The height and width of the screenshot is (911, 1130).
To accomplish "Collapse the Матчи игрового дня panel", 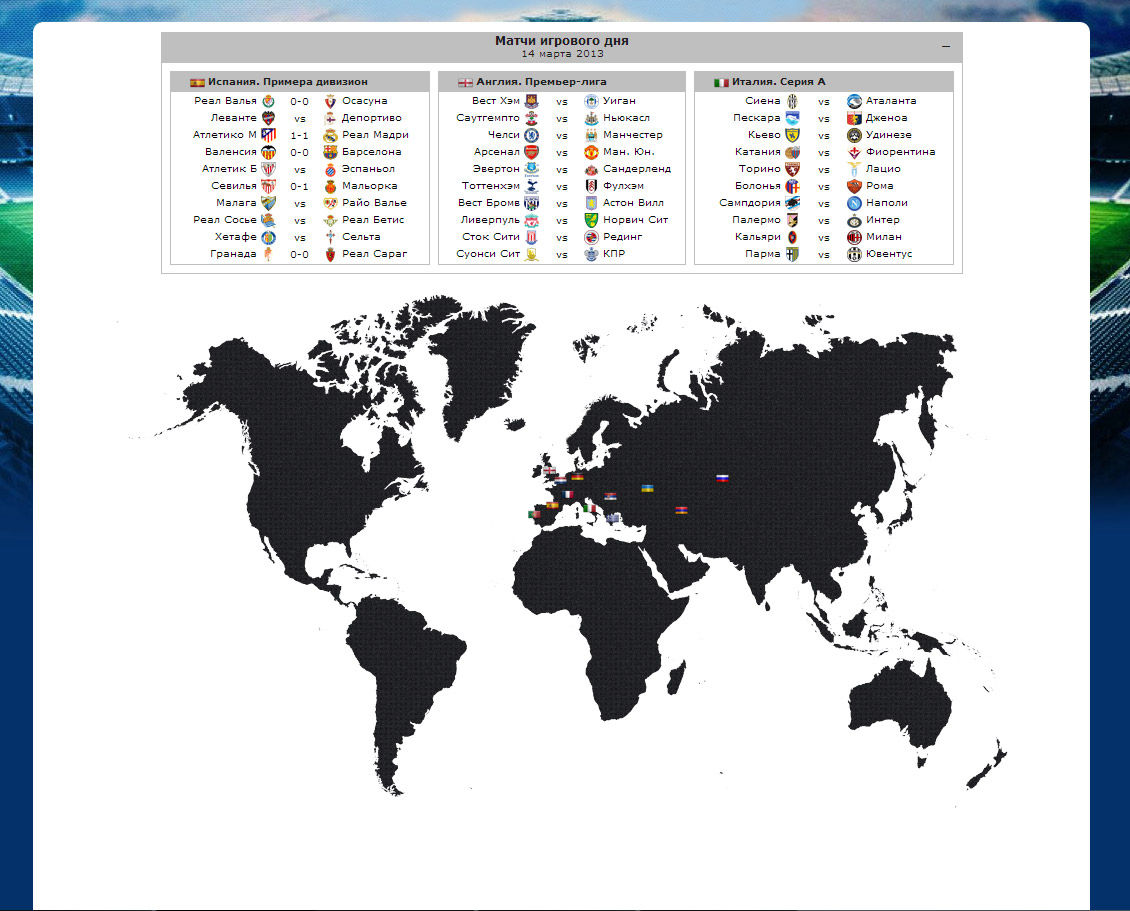I will point(946,47).
